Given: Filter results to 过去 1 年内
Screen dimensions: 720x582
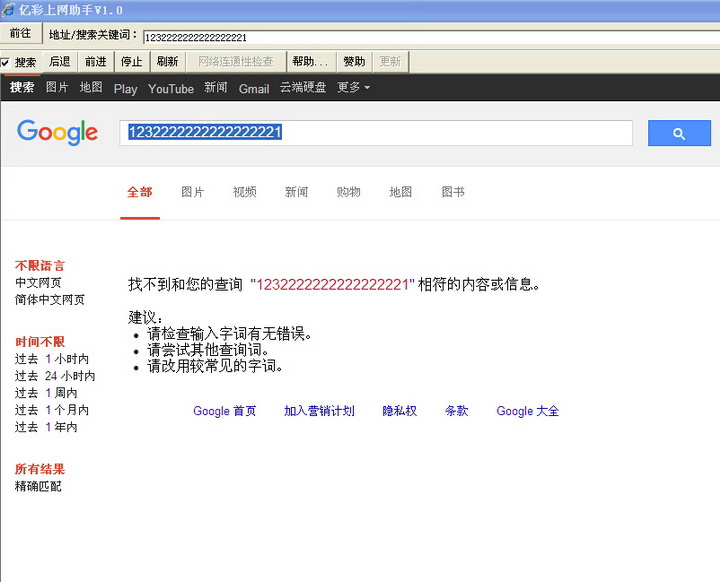Looking at the screenshot, I should click(46, 427).
